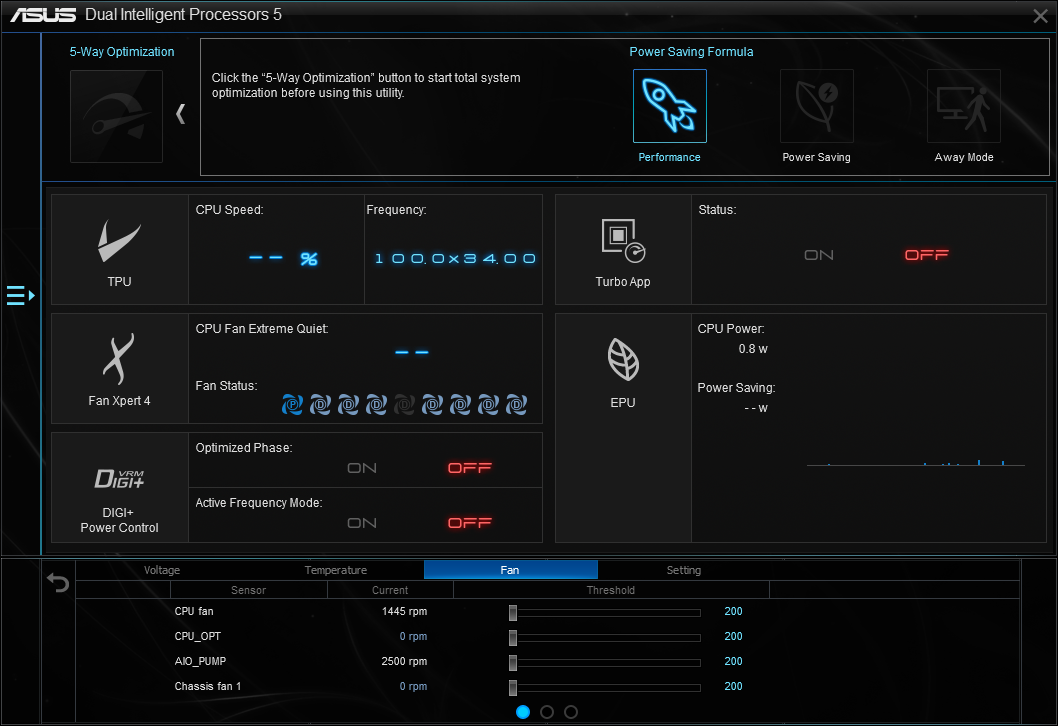Viewport: 1058px width, 726px height.
Task: Expand the left sidebar menu
Action: click(20, 296)
